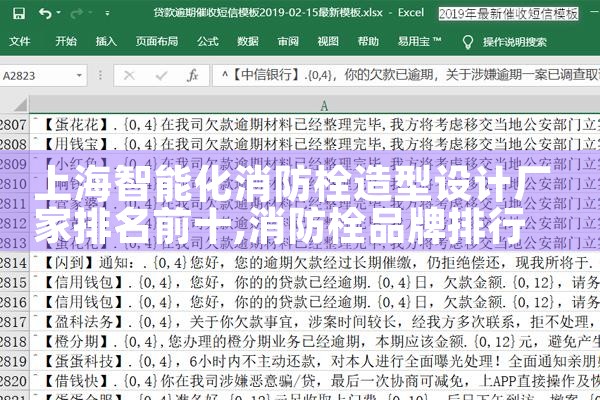Select row header 2817
Image resolution: width=600 pixels, height=400 pixels.
[x=14, y=322]
